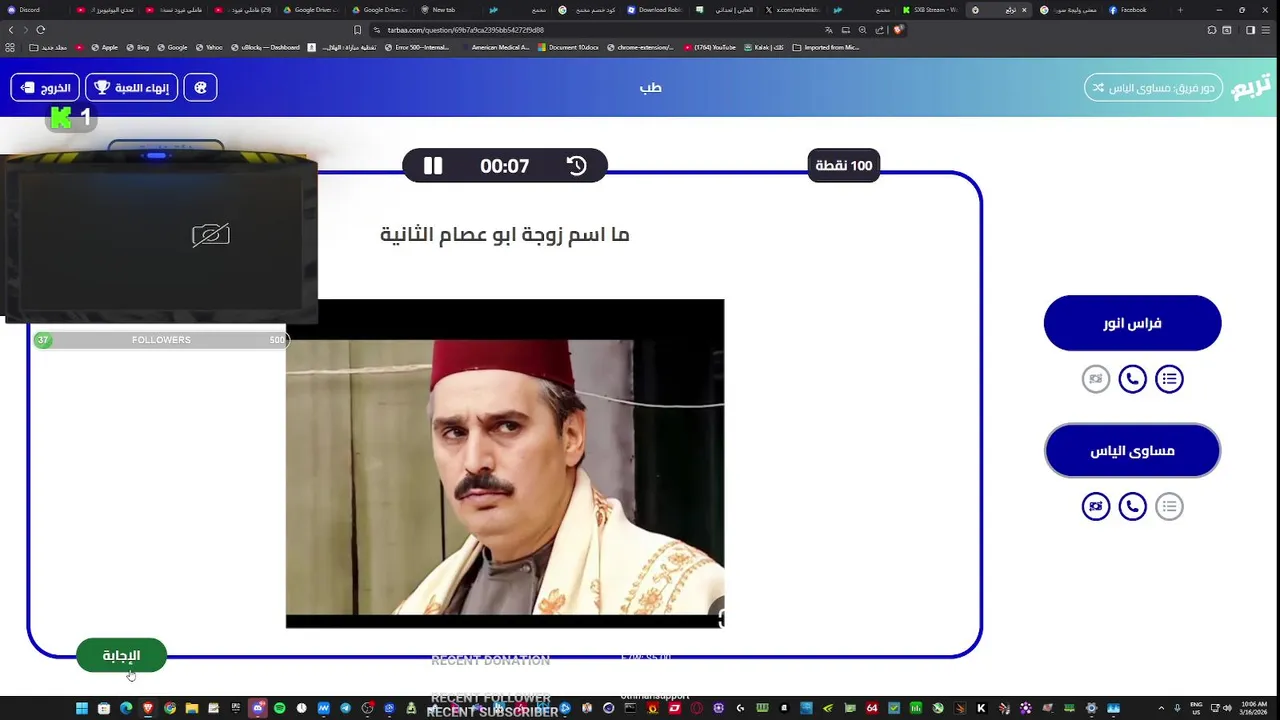Viewport: 1280px width, 720px height.
Task: Click the question image of man in fez
Action: 505,464
